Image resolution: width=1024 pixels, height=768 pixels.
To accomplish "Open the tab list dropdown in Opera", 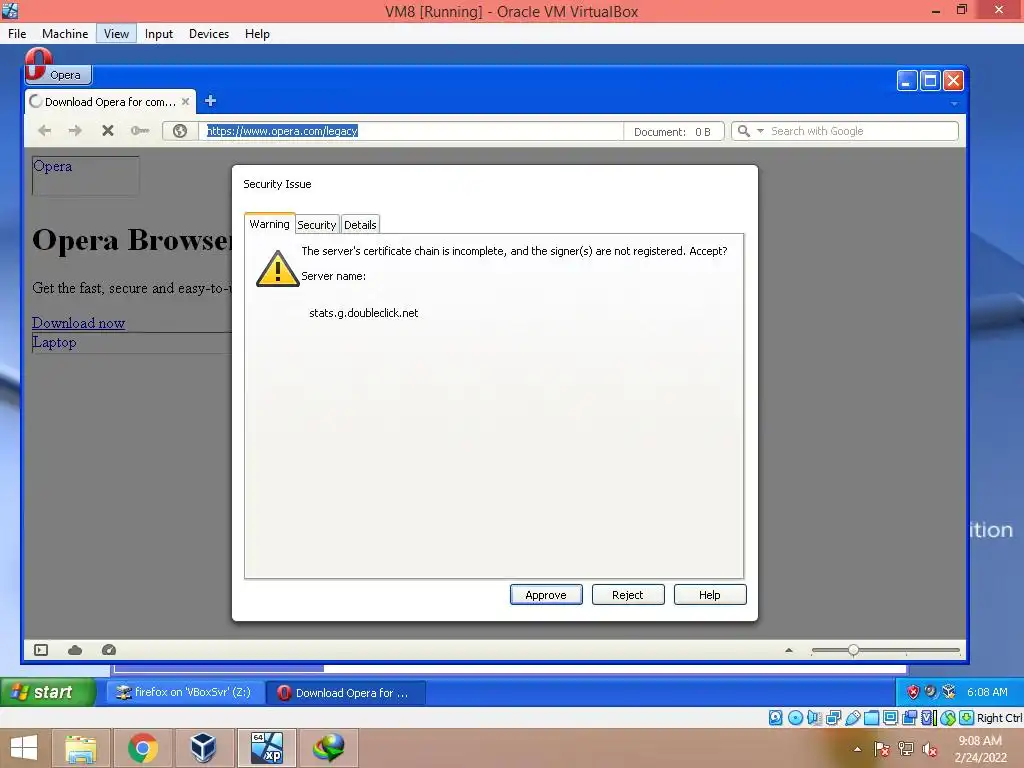I will [x=954, y=104].
